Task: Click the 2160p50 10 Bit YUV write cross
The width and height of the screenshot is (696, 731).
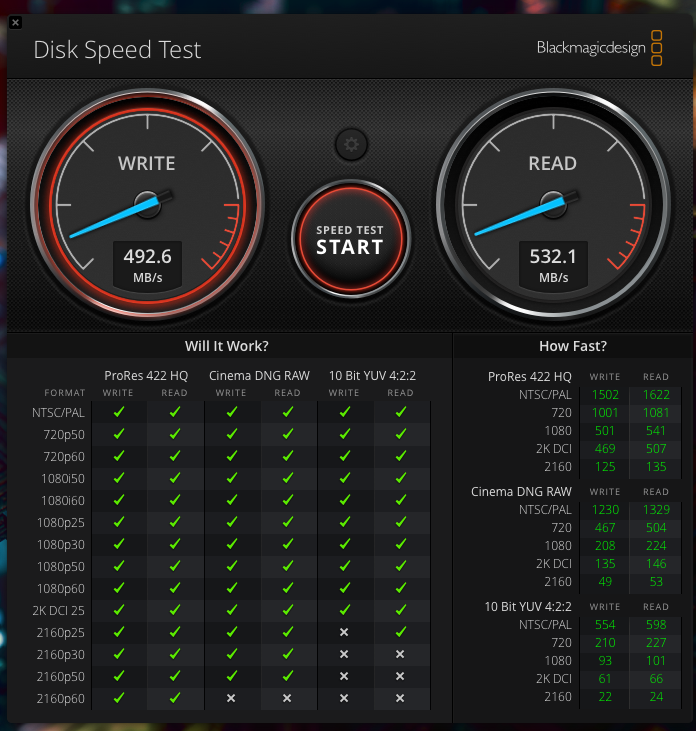Action: (344, 676)
